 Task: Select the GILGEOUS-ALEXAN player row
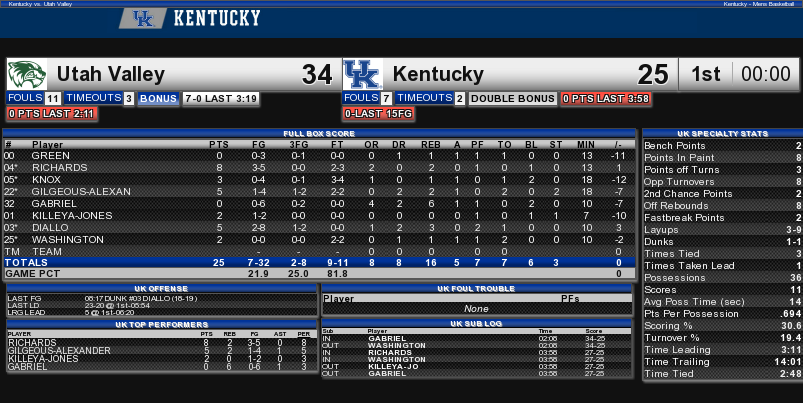[x=319, y=192]
